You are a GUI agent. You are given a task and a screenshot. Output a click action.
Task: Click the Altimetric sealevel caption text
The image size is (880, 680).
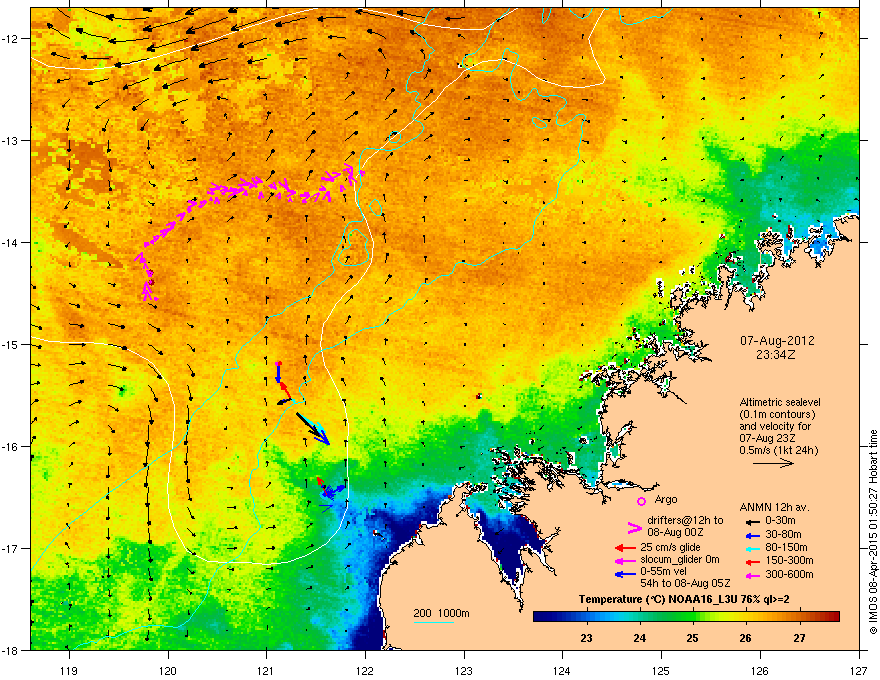pyautogui.click(x=780, y=402)
